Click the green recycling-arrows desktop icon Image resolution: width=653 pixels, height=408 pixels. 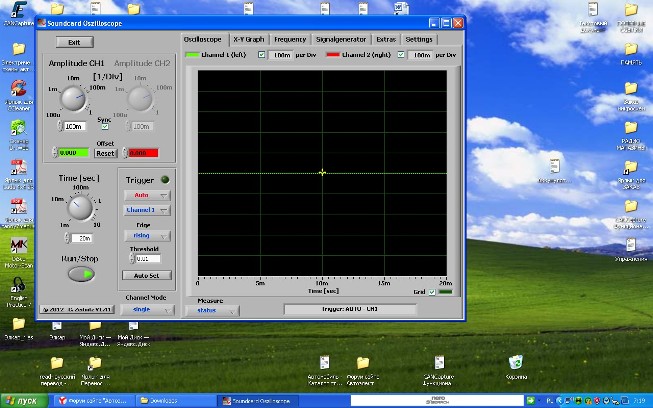click(18, 127)
